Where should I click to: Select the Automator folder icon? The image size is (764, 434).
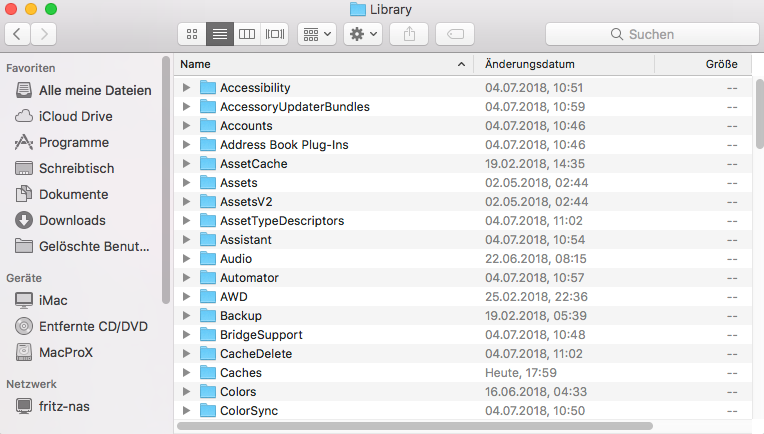[208, 278]
